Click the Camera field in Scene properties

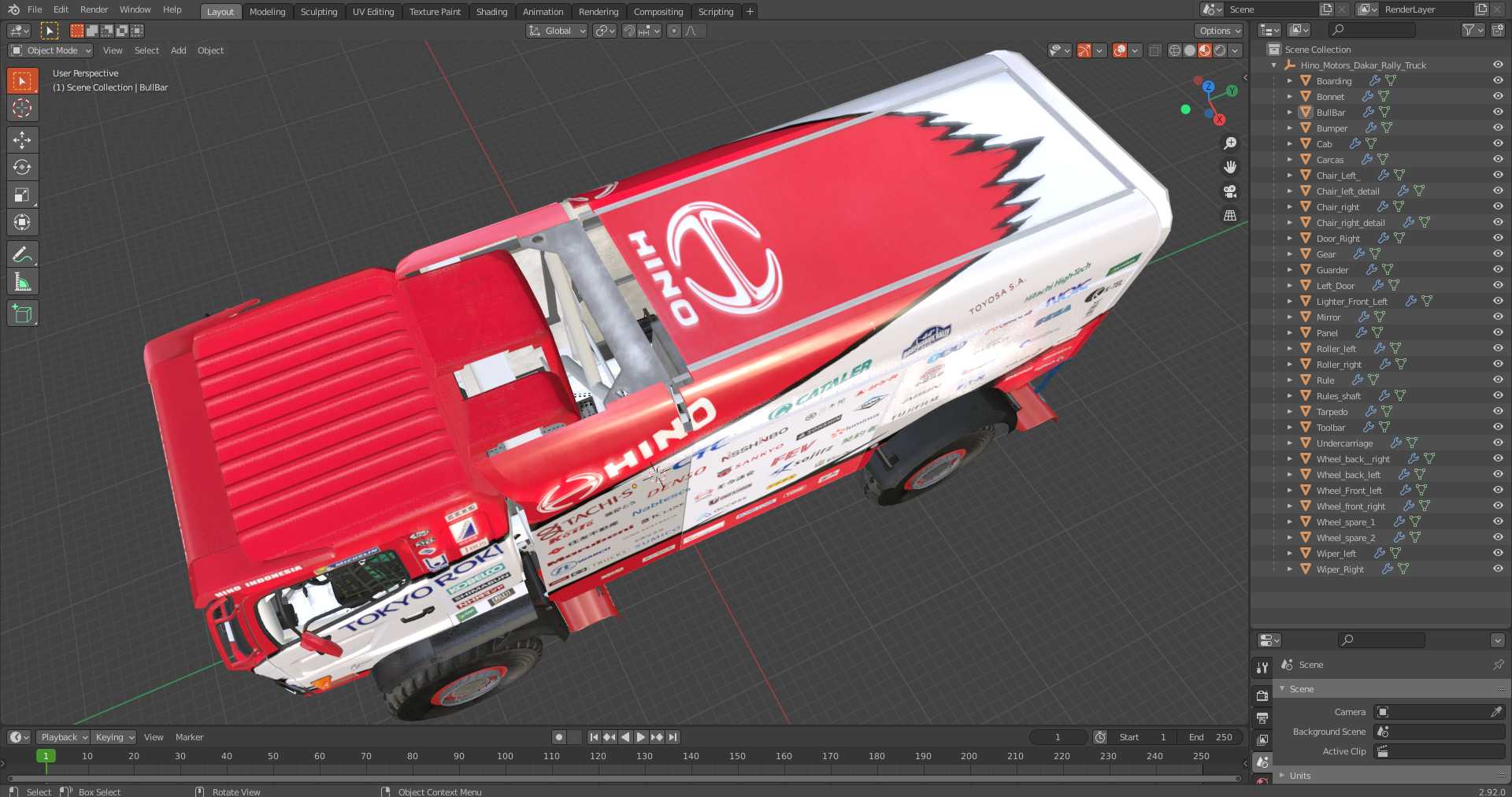[1439, 712]
